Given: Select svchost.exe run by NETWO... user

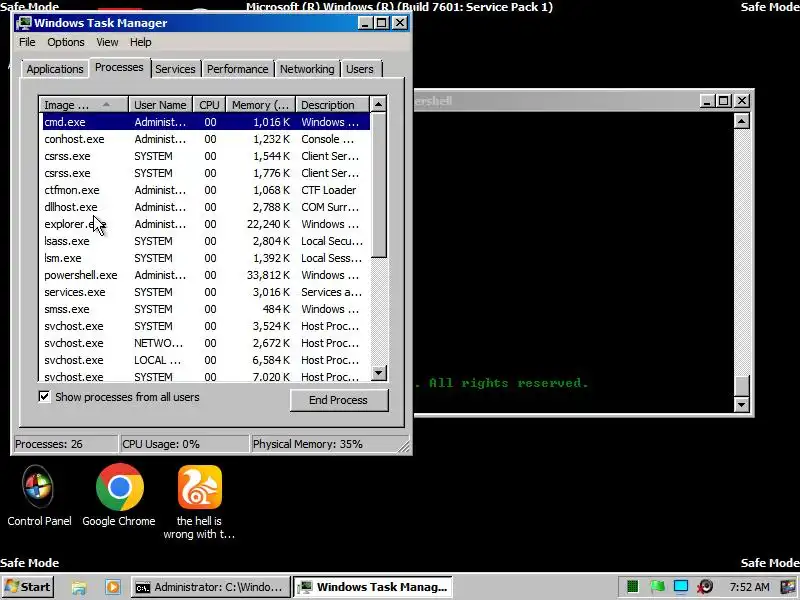Looking at the screenshot, I should coord(206,343).
